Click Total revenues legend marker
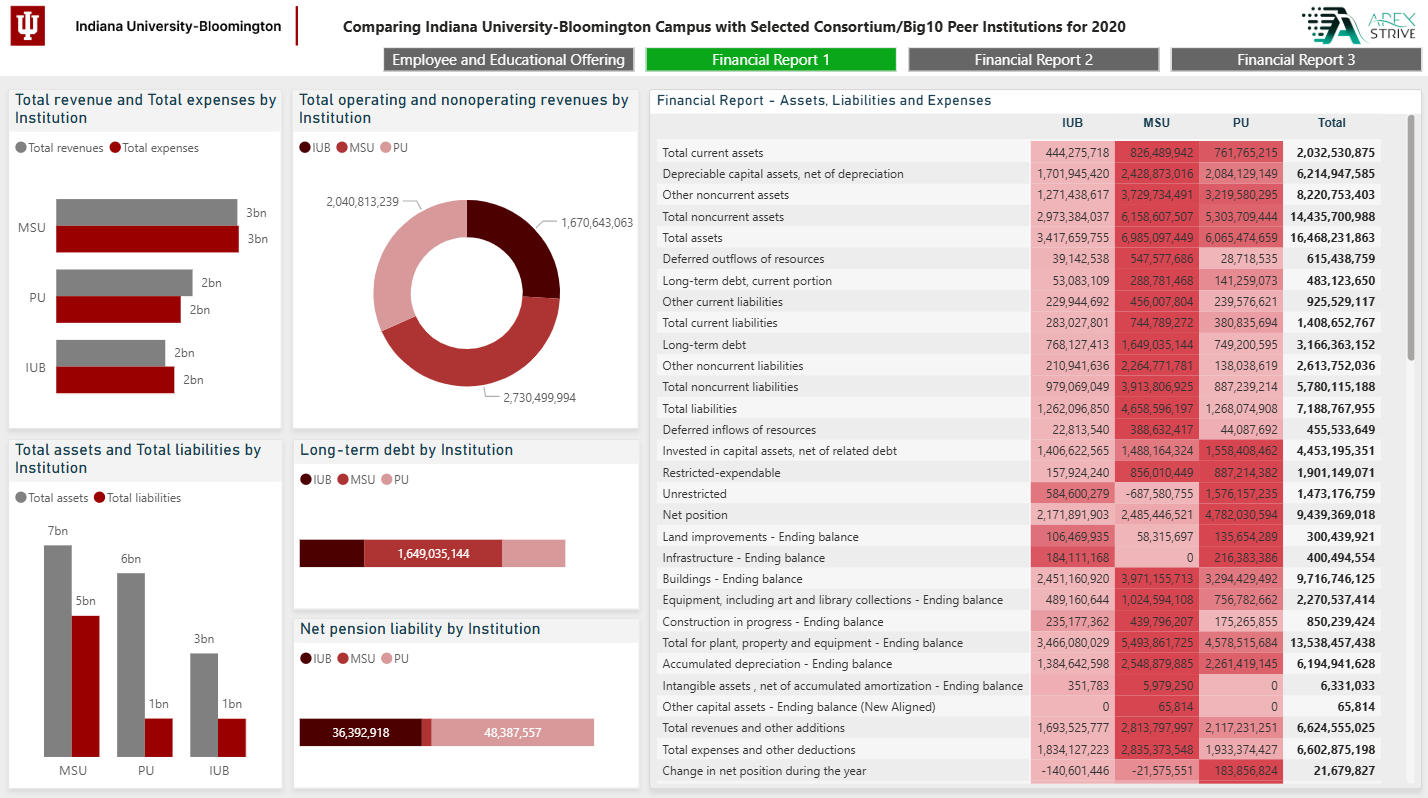 [x=21, y=148]
